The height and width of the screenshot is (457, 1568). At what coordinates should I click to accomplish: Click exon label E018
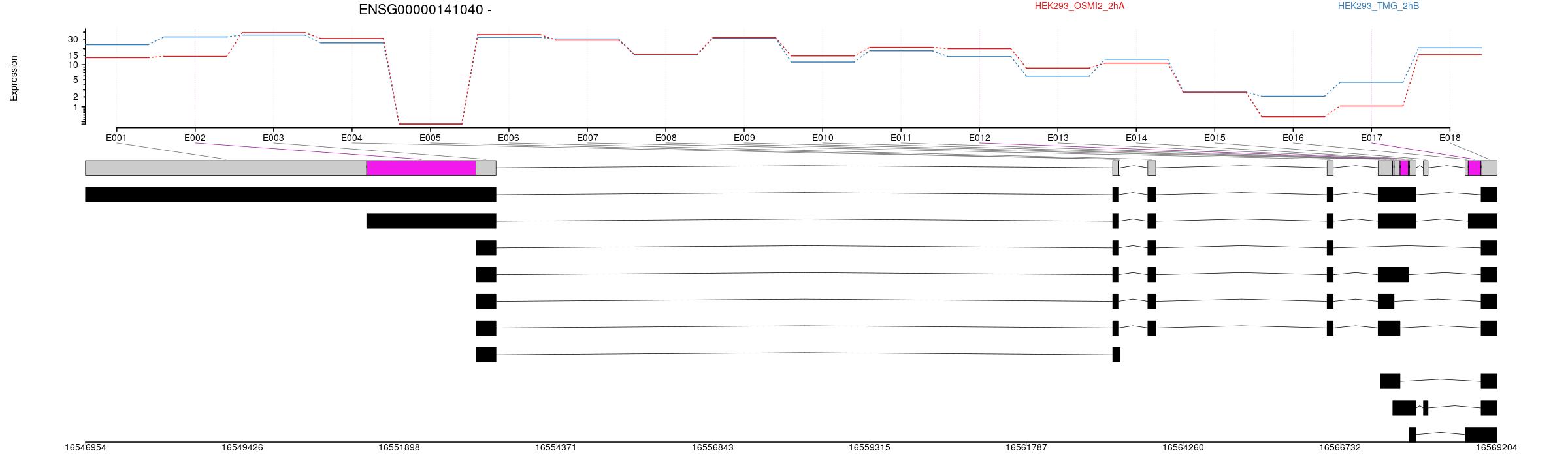click(1450, 138)
